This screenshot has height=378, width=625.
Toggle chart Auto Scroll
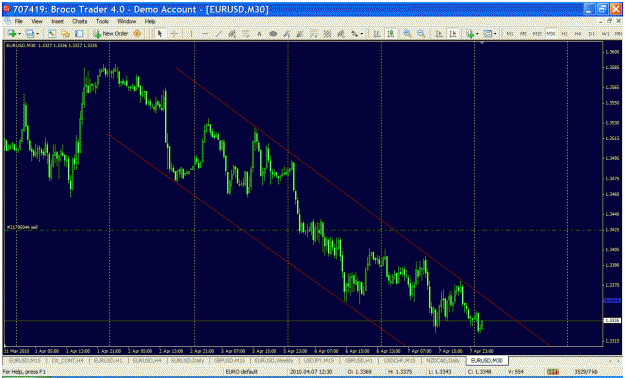pos(439,34)
